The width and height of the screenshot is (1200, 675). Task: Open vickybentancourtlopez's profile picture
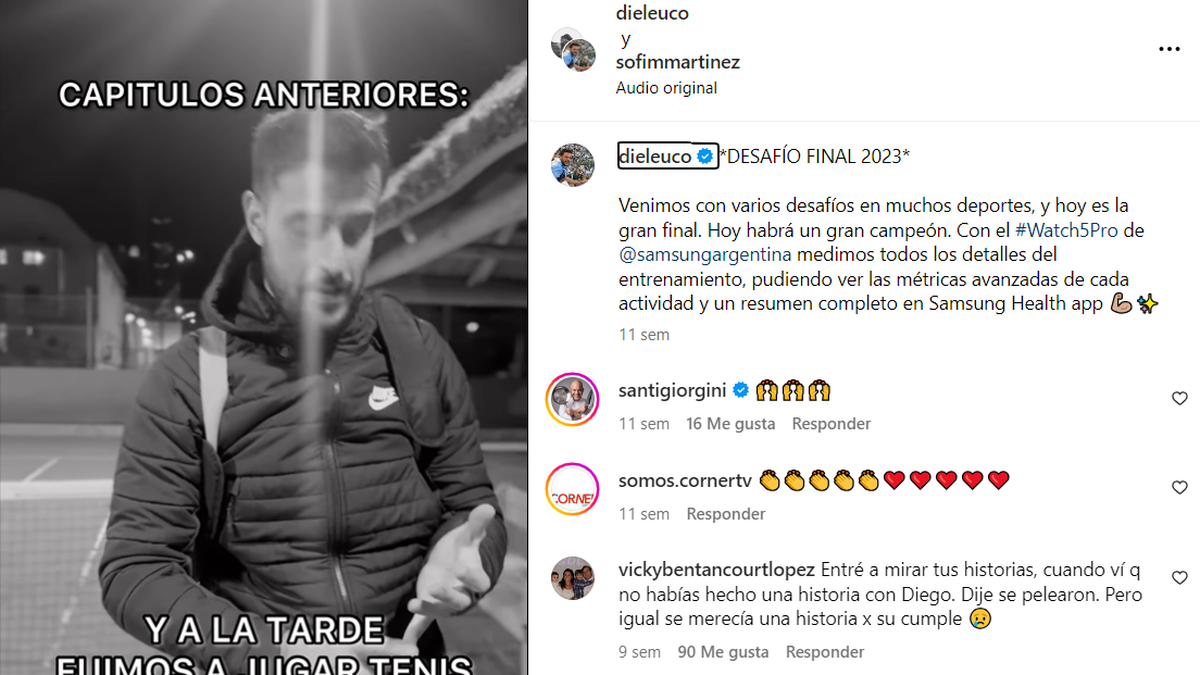(x=573, y=578)
